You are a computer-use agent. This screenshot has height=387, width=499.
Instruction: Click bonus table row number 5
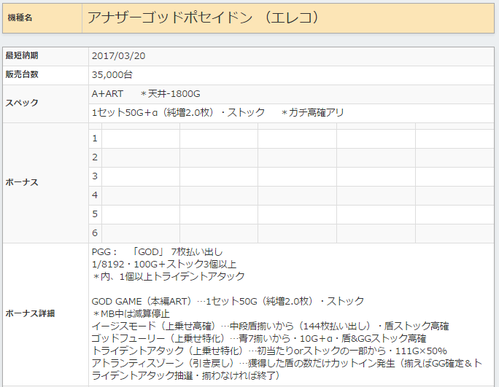point(95,214)
